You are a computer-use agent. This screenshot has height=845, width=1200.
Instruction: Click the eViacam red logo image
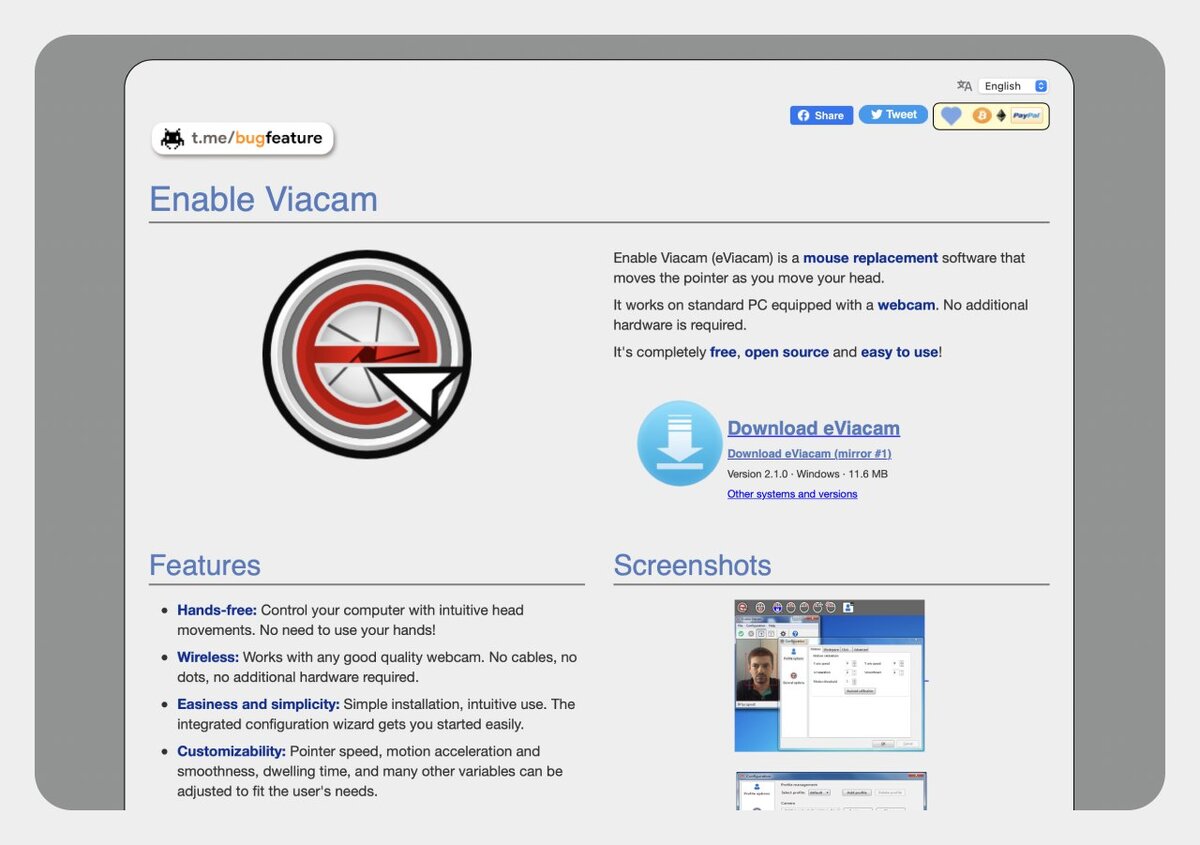367,354
